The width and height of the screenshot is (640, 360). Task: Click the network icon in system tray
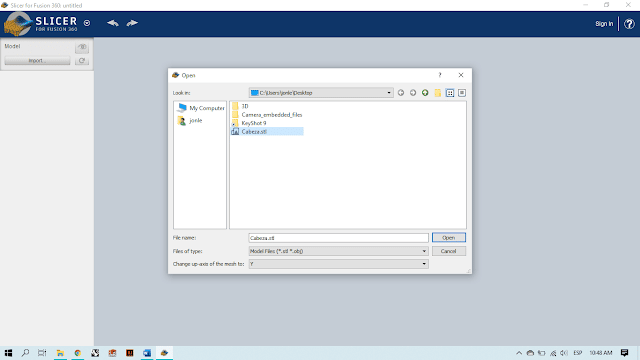(553, 353)
